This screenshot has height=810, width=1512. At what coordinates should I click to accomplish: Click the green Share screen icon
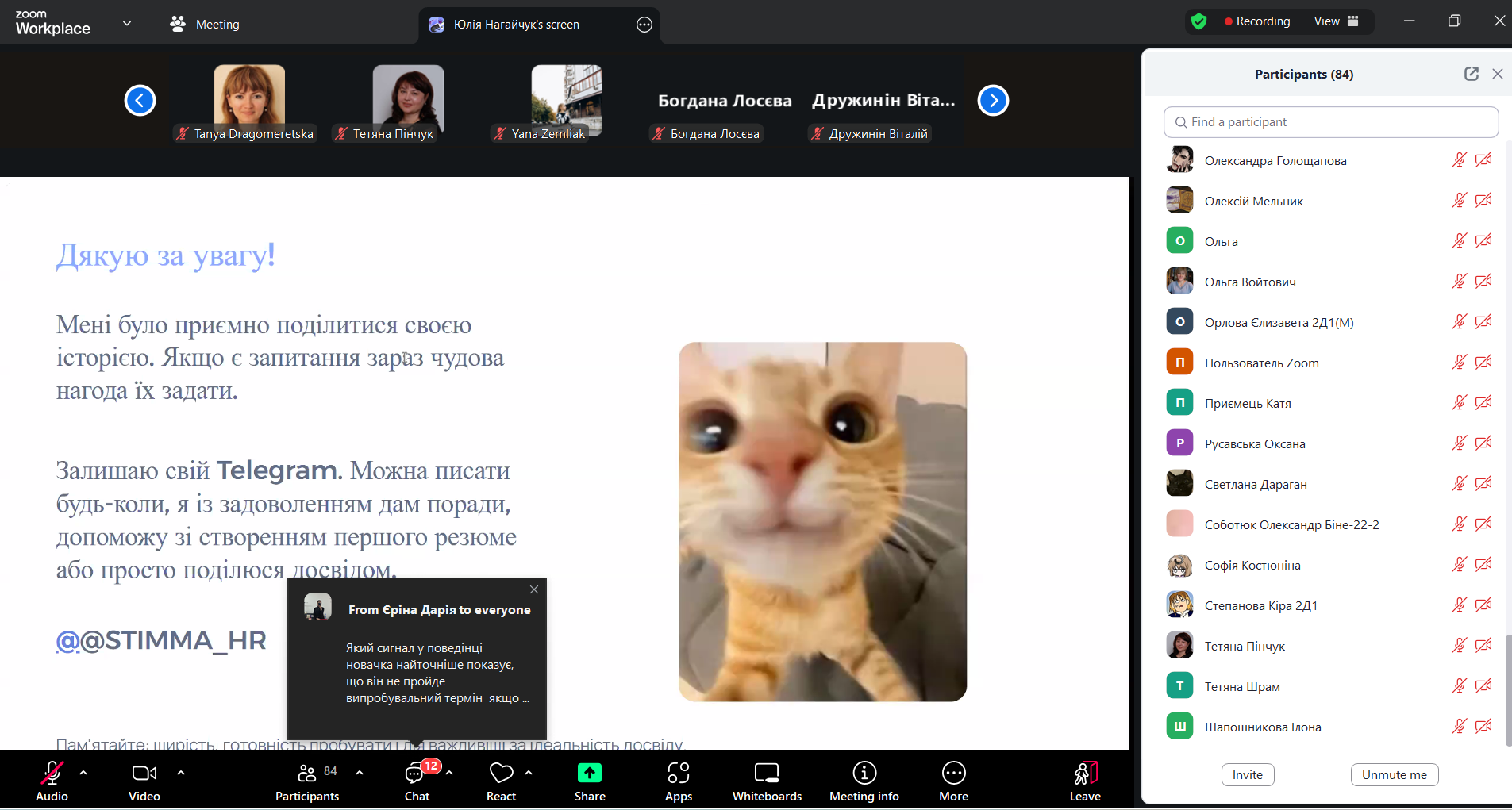tap(589, 774)
